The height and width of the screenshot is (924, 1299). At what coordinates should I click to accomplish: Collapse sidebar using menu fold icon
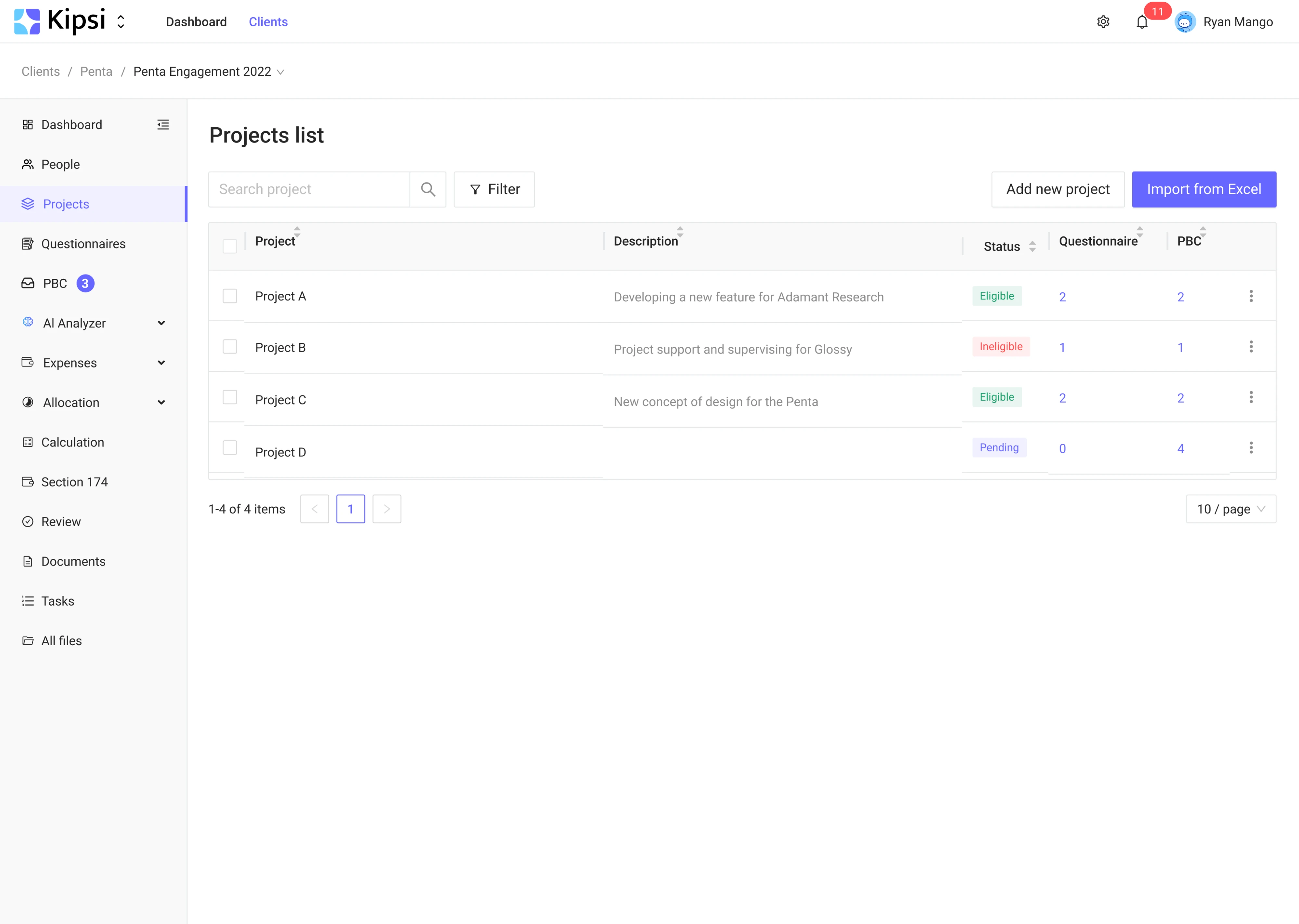tap(163, 125)
